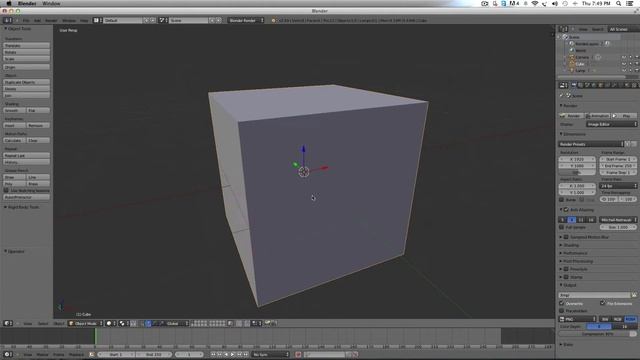Expand the Shading panel in render properties

[562, 245]
